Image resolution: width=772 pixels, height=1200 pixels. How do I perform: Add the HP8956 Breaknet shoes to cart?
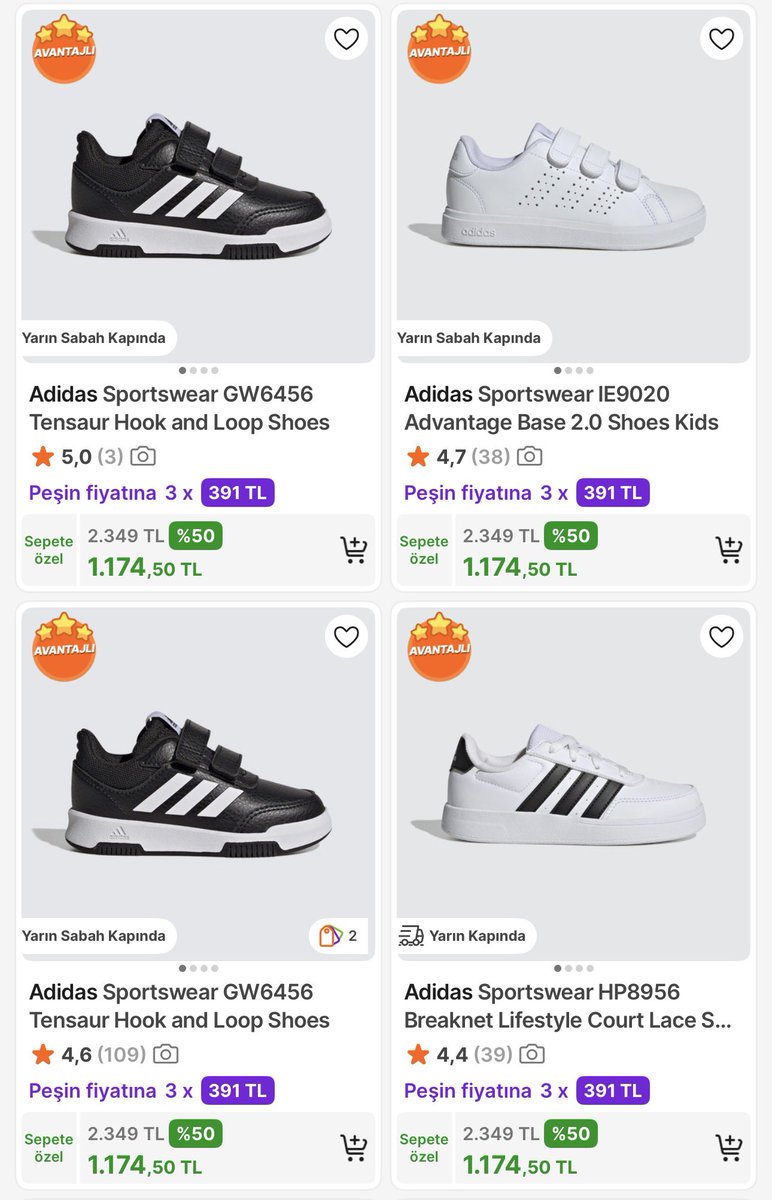coord(728,1148)
